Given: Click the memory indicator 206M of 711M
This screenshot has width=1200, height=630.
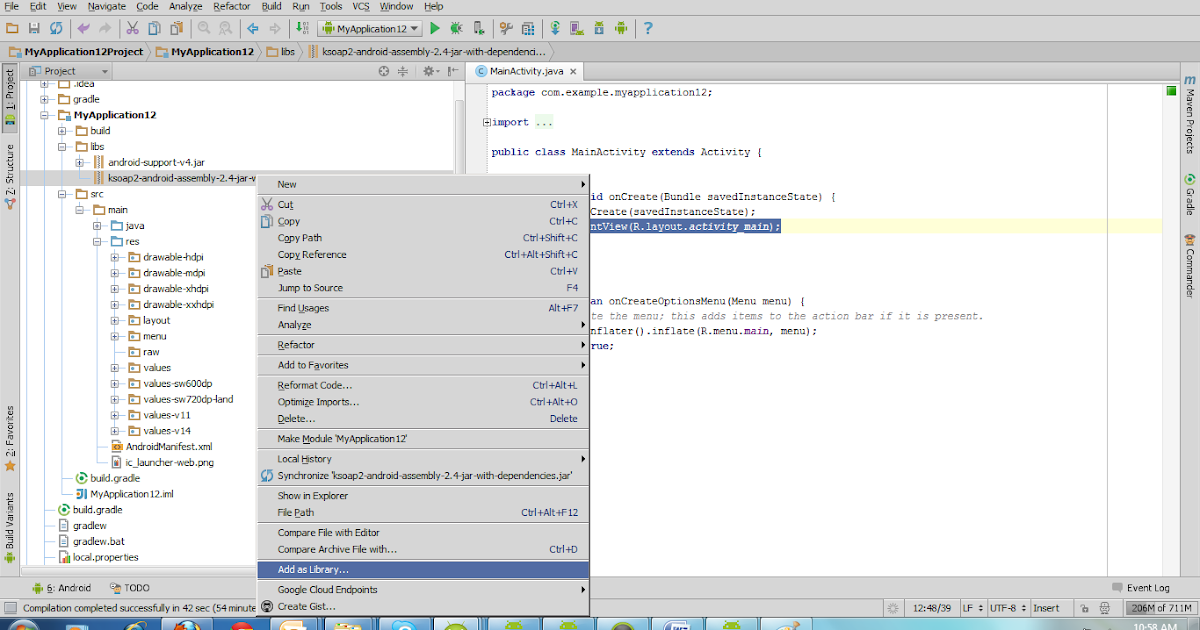Looking at the screenshot, I should (x=1160, y=608).
